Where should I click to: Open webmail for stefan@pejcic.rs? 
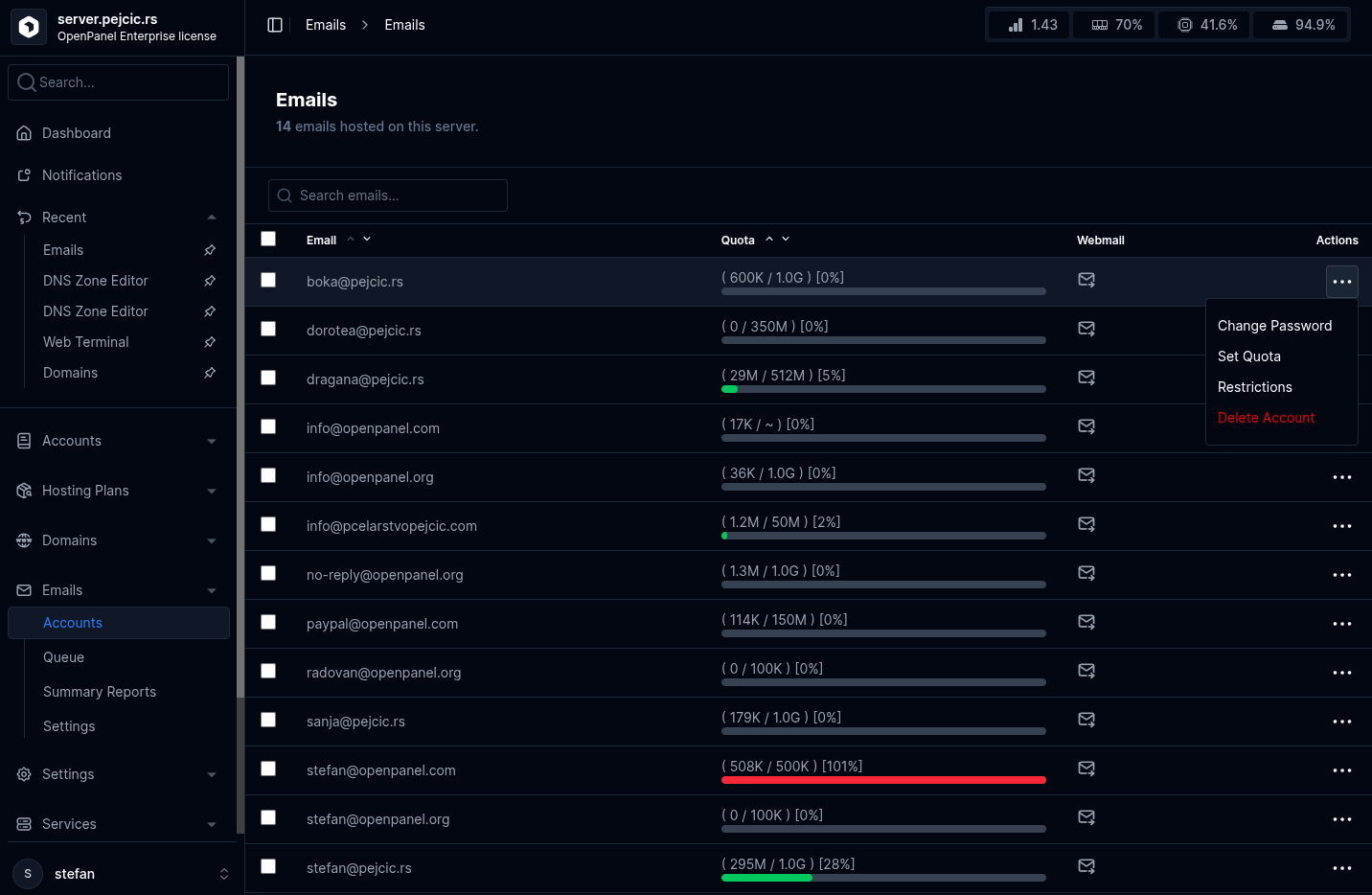click(x=1086, y=866)
